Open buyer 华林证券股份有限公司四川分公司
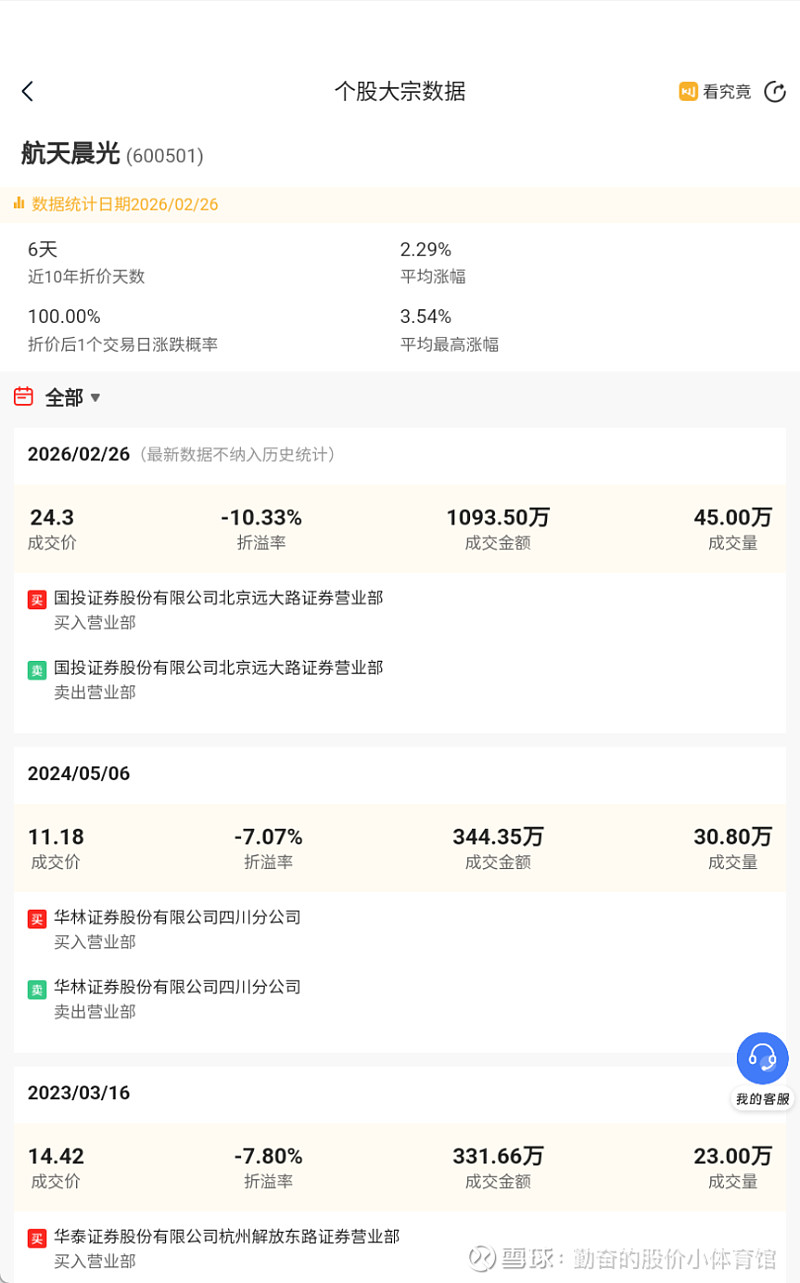This screenshot has height=1283, width=800. click(x=177, y=917)
